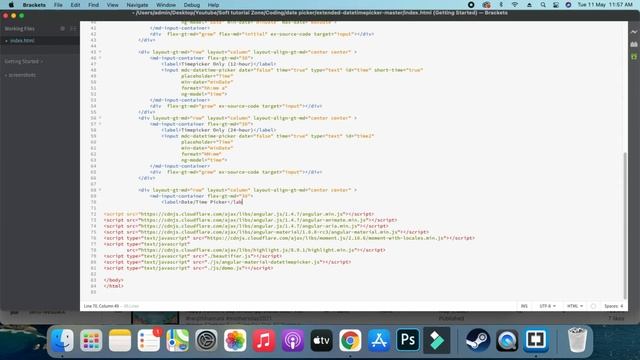This screenshot has width=640, height=360.
Task: Open Filmora app in the Dock
Action: [437, 340]
